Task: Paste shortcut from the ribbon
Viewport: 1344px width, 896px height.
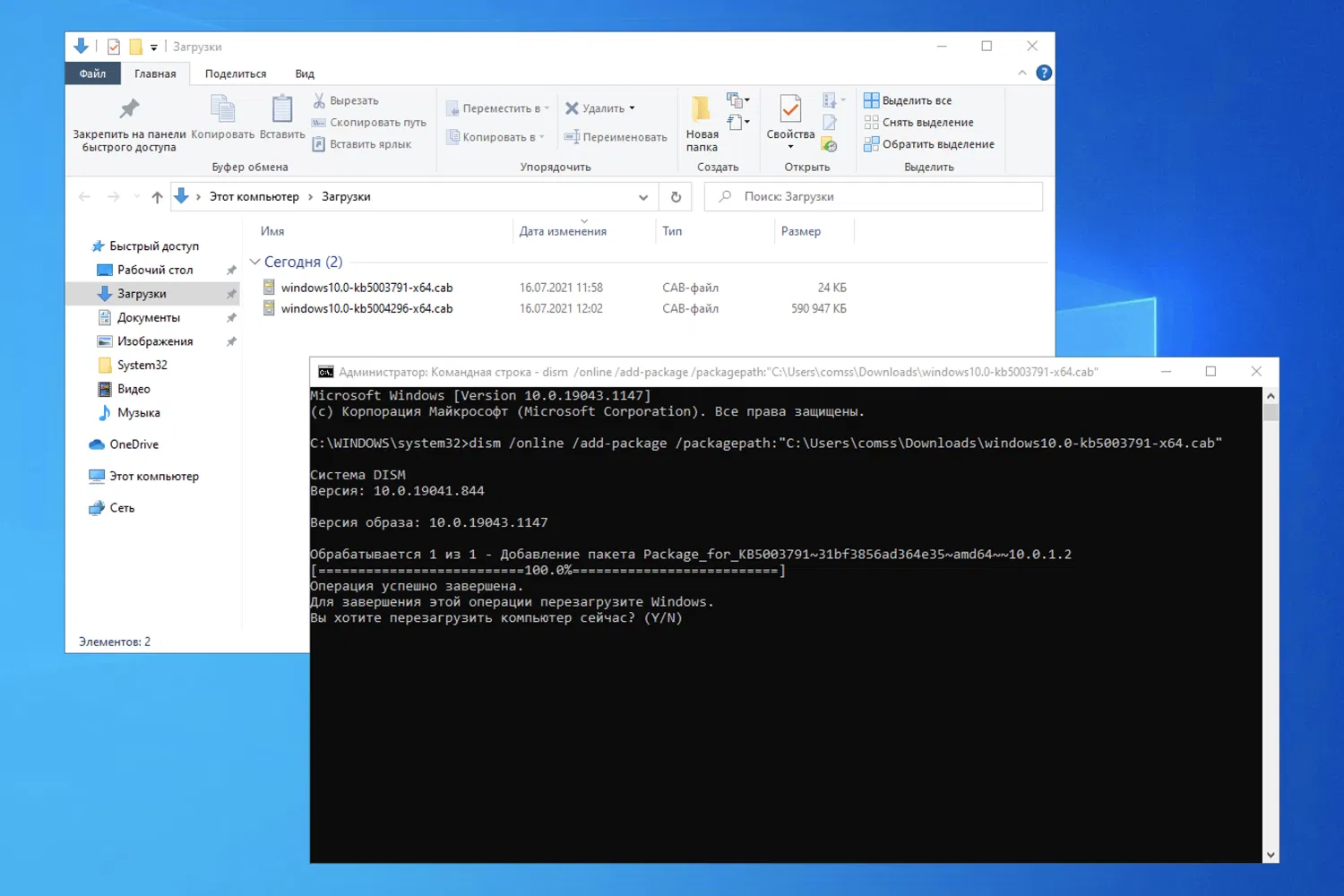Action: [362, 143]
